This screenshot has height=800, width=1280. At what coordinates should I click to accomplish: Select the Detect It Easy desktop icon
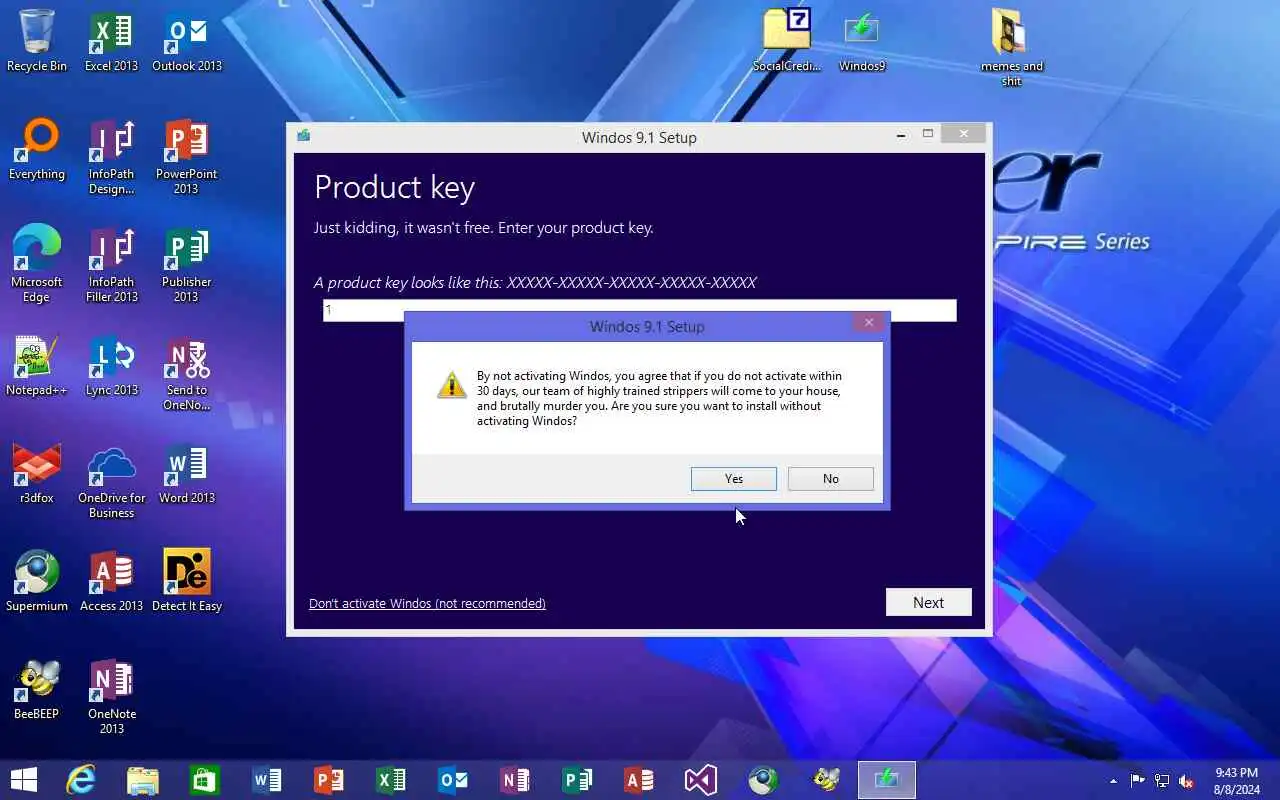point(187,581)
